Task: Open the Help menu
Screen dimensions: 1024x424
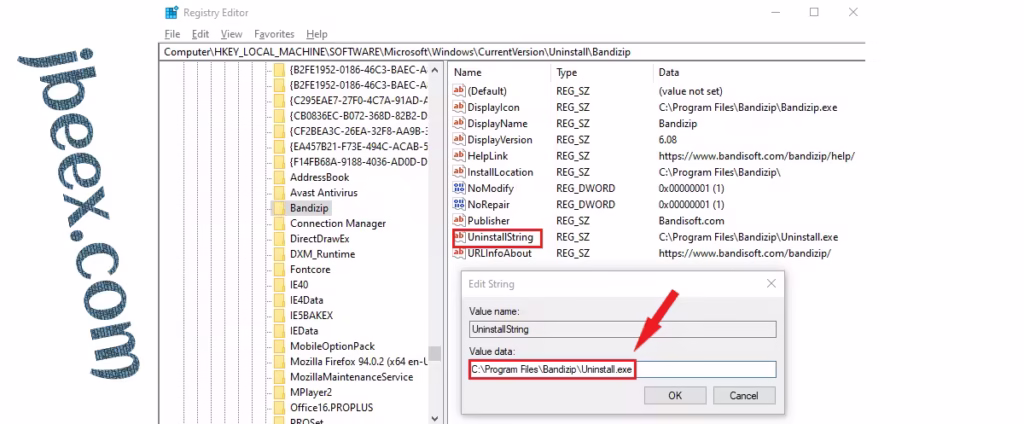Action: click(x=317, y=34)
